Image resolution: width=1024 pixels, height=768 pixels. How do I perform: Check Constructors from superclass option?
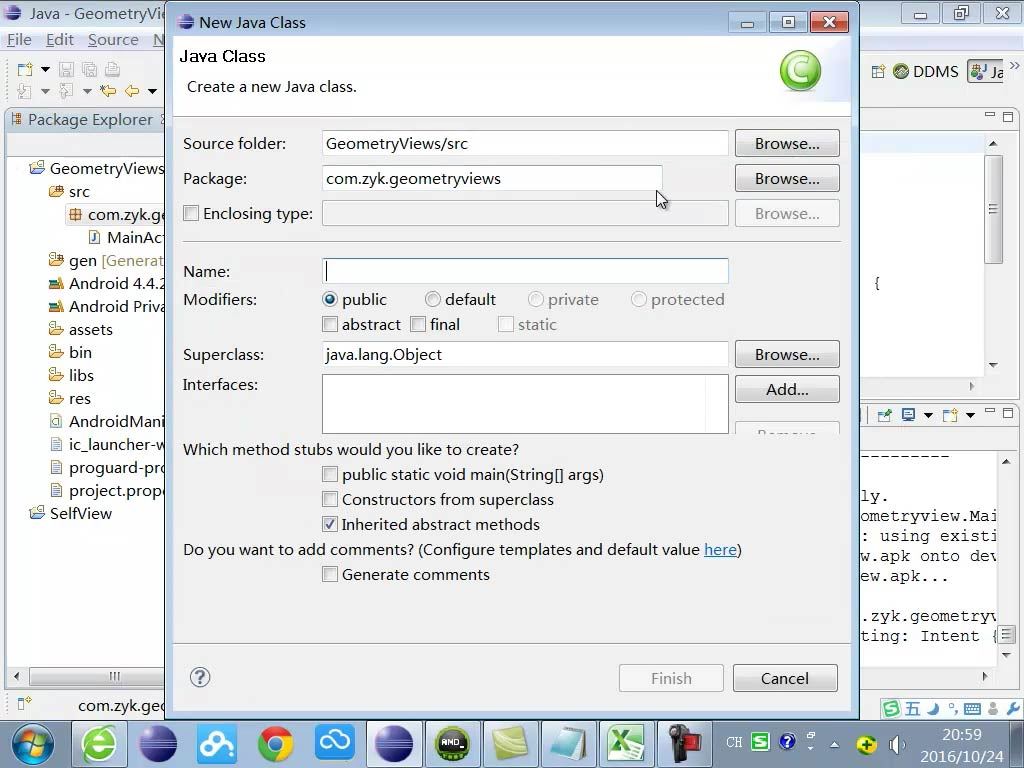pyautogui.click(x=330, y=500)
